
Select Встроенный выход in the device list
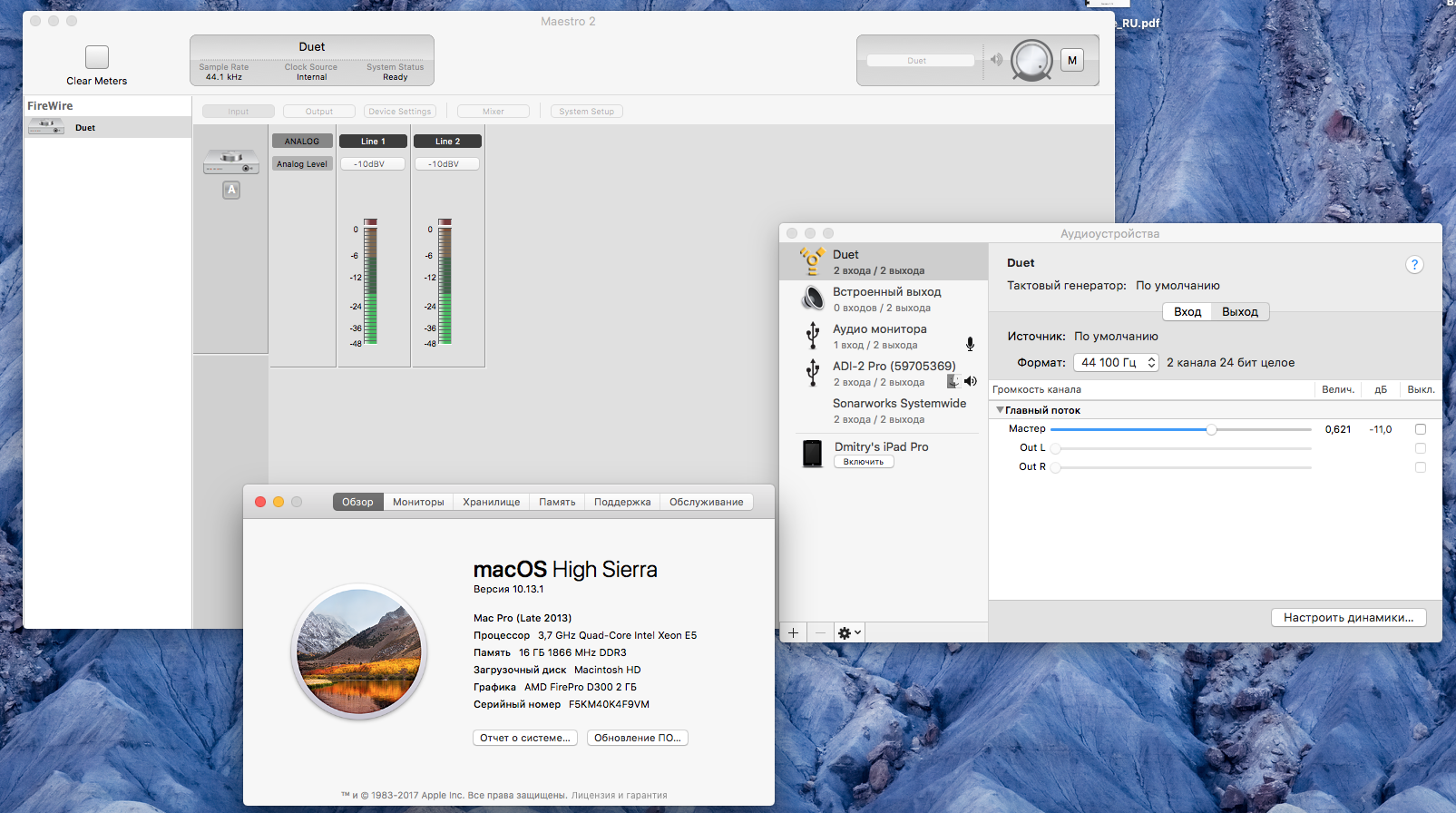(884, 299)
